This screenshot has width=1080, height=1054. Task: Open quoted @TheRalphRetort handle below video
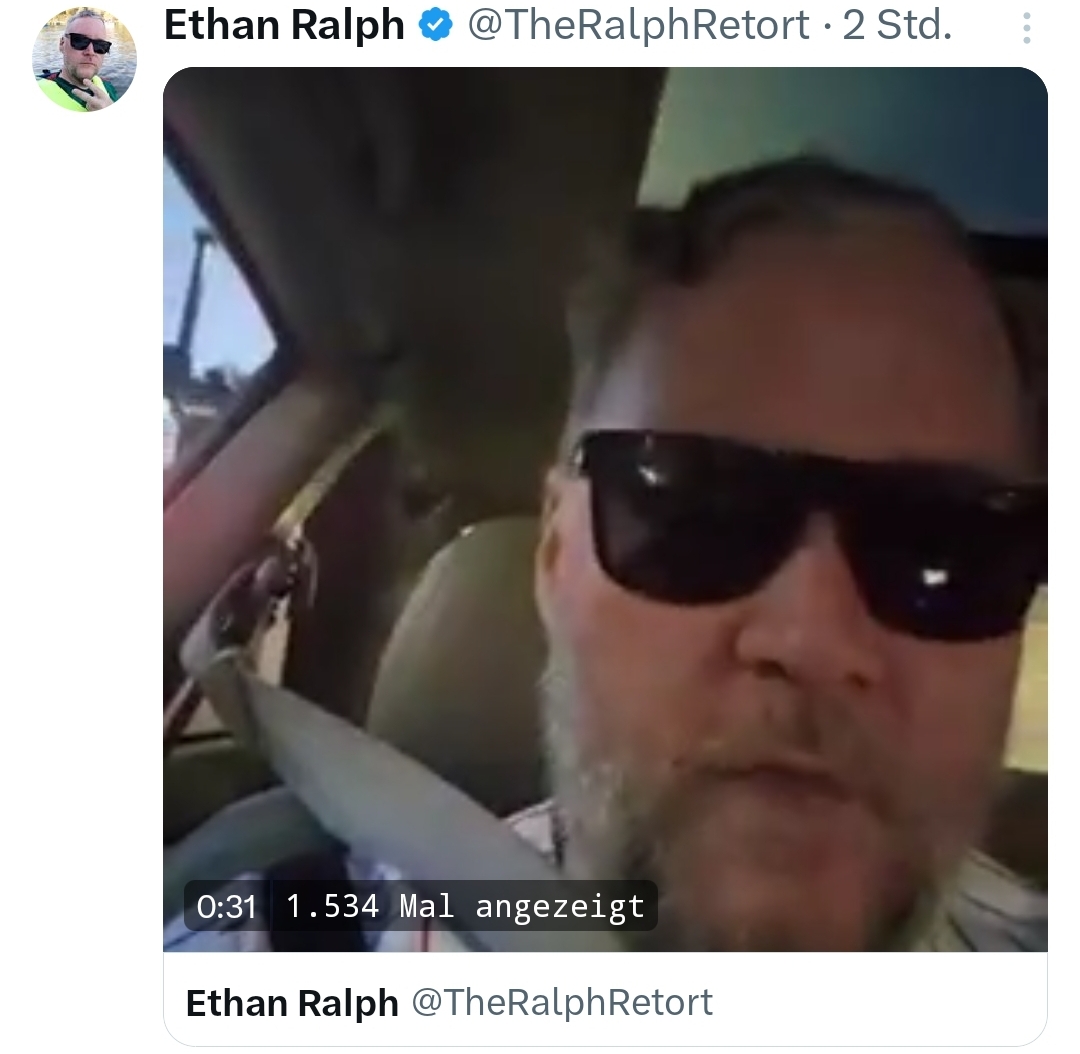562,1002
